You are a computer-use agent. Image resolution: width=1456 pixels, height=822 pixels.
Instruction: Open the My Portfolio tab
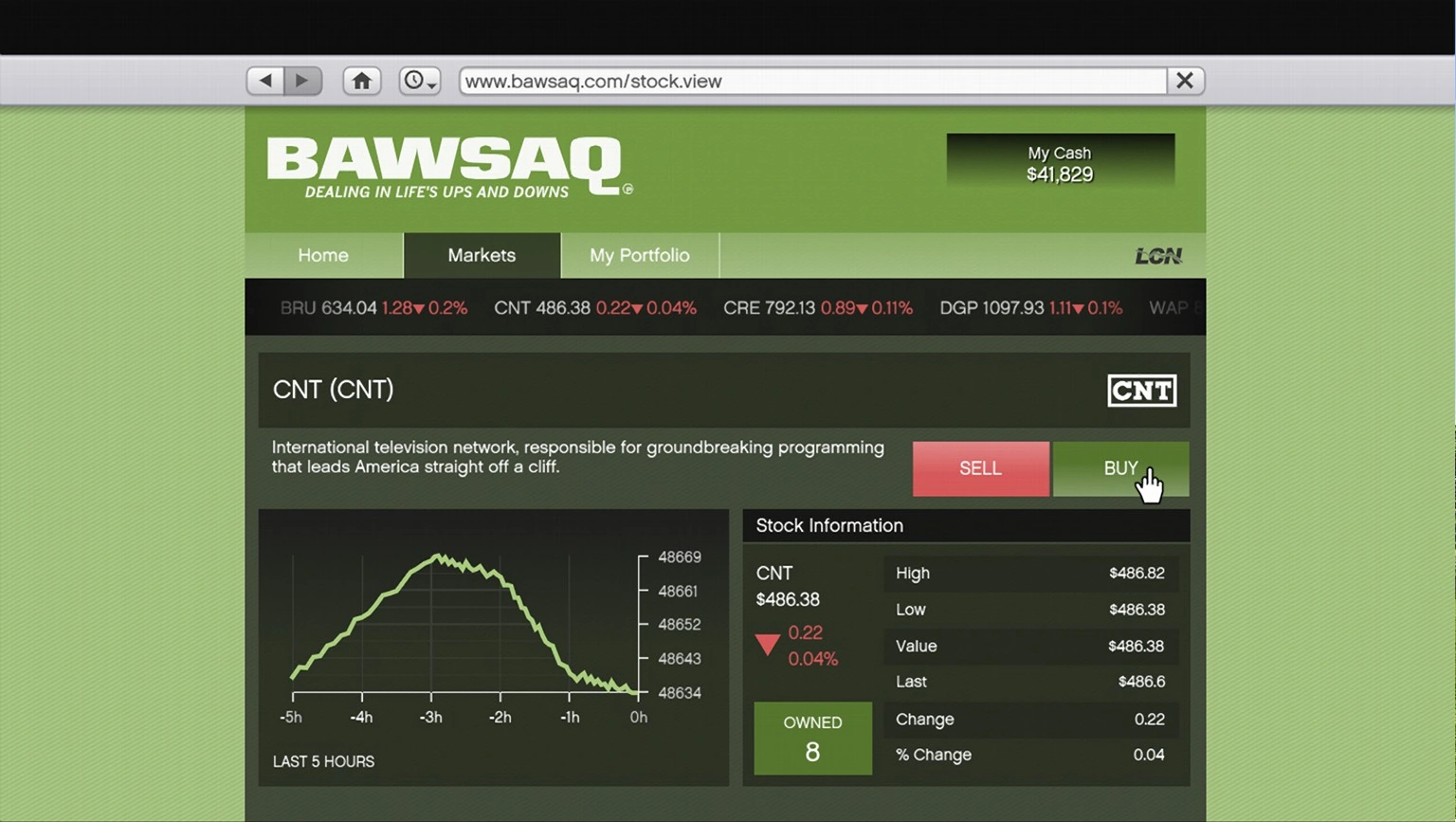tap(639, 255)
